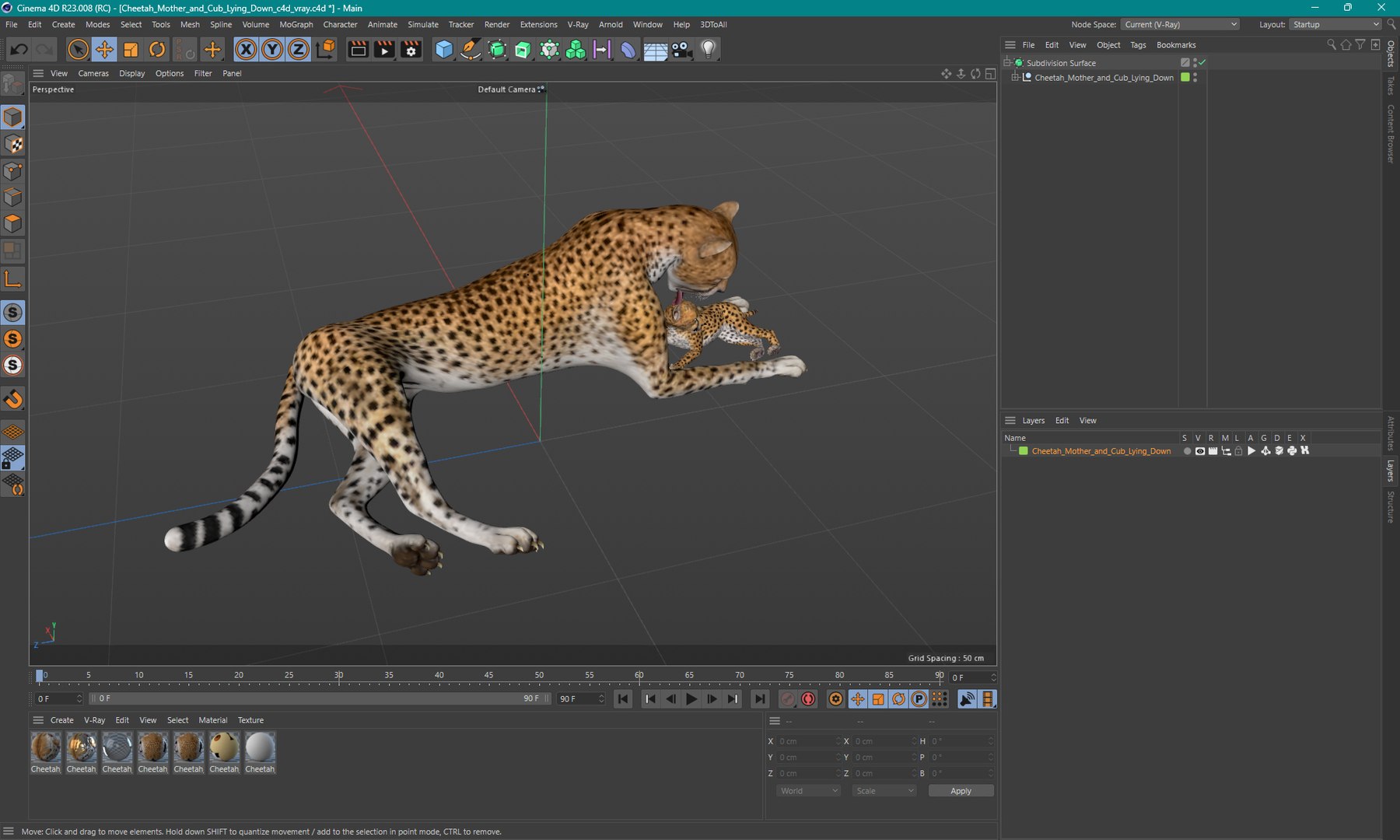Screen dimensions: 1400x840
Task: Toggle Autokeying button
Action: click(808, 699)
